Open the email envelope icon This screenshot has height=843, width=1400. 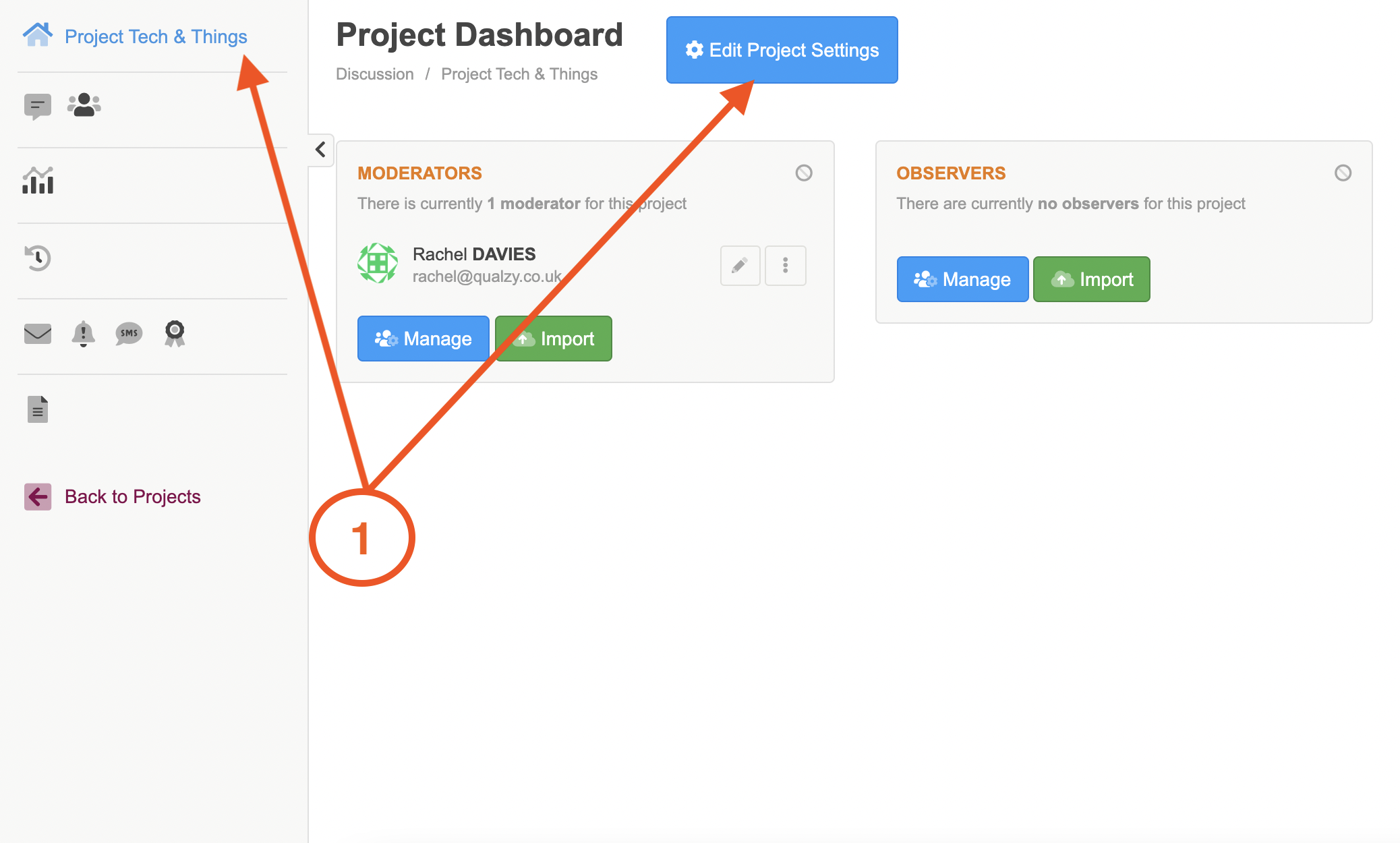[x=38, y=333]
